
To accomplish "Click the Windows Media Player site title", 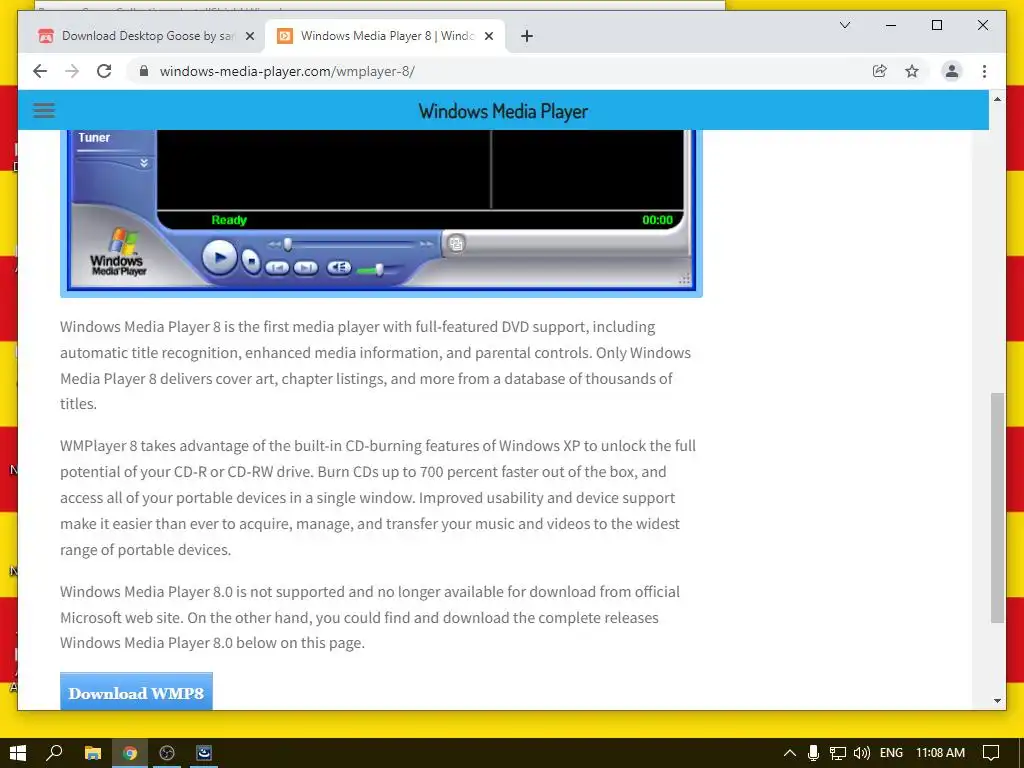I will [x=503, y=111].
